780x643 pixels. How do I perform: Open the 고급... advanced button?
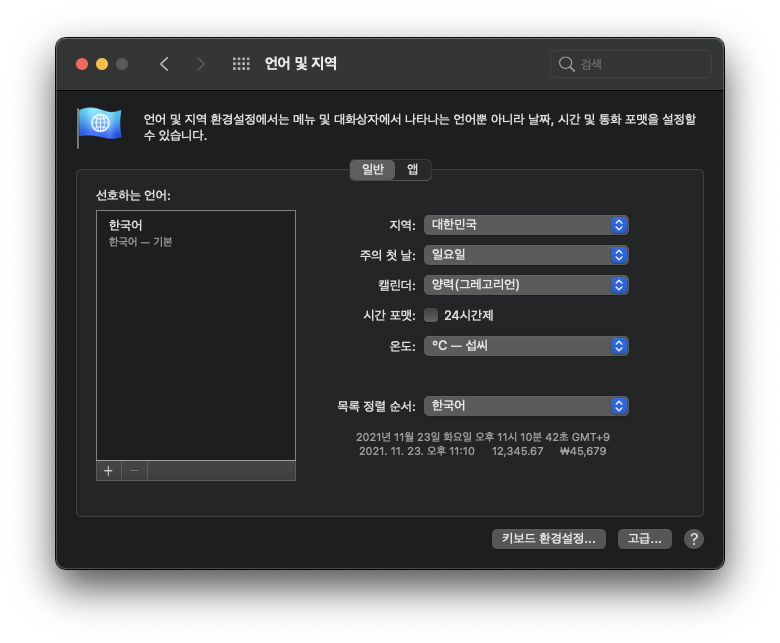(x=645, y=539)
